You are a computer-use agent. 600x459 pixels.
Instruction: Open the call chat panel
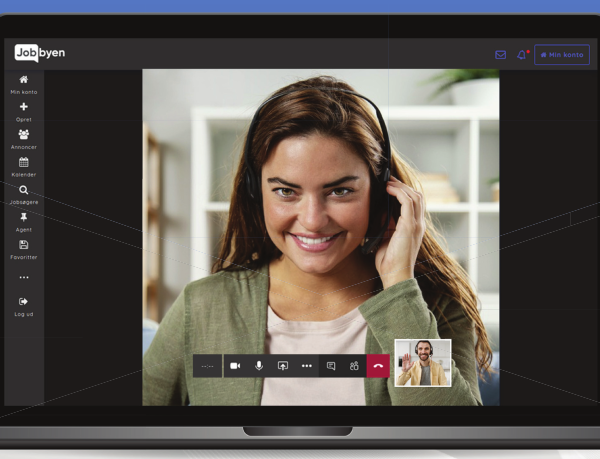[x=331, y=366]
